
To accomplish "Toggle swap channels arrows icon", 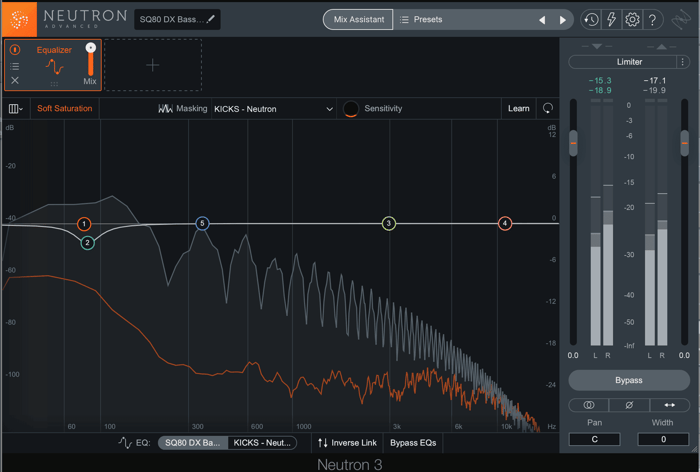I will (670, 405).
